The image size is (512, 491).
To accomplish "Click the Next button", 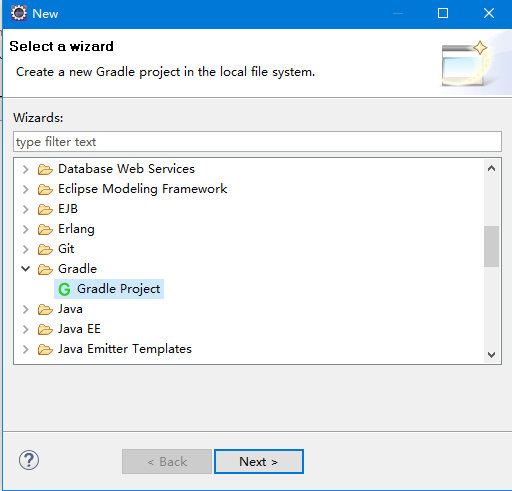I will [259, 461].
